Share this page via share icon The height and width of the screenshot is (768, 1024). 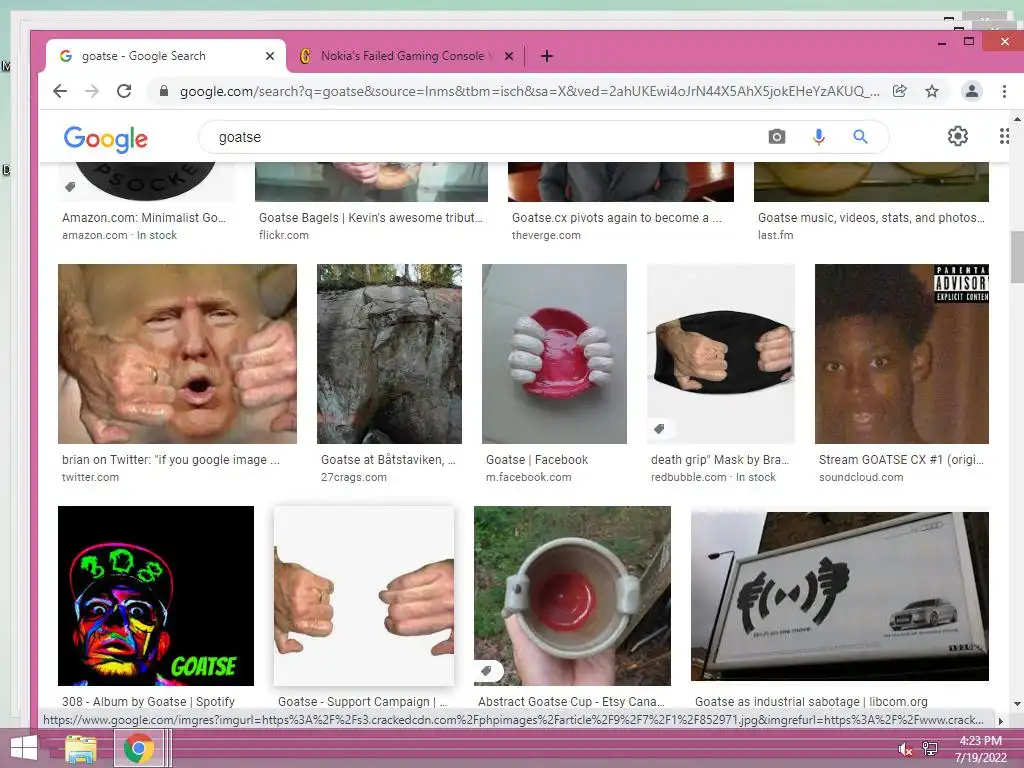click(900, 91)
